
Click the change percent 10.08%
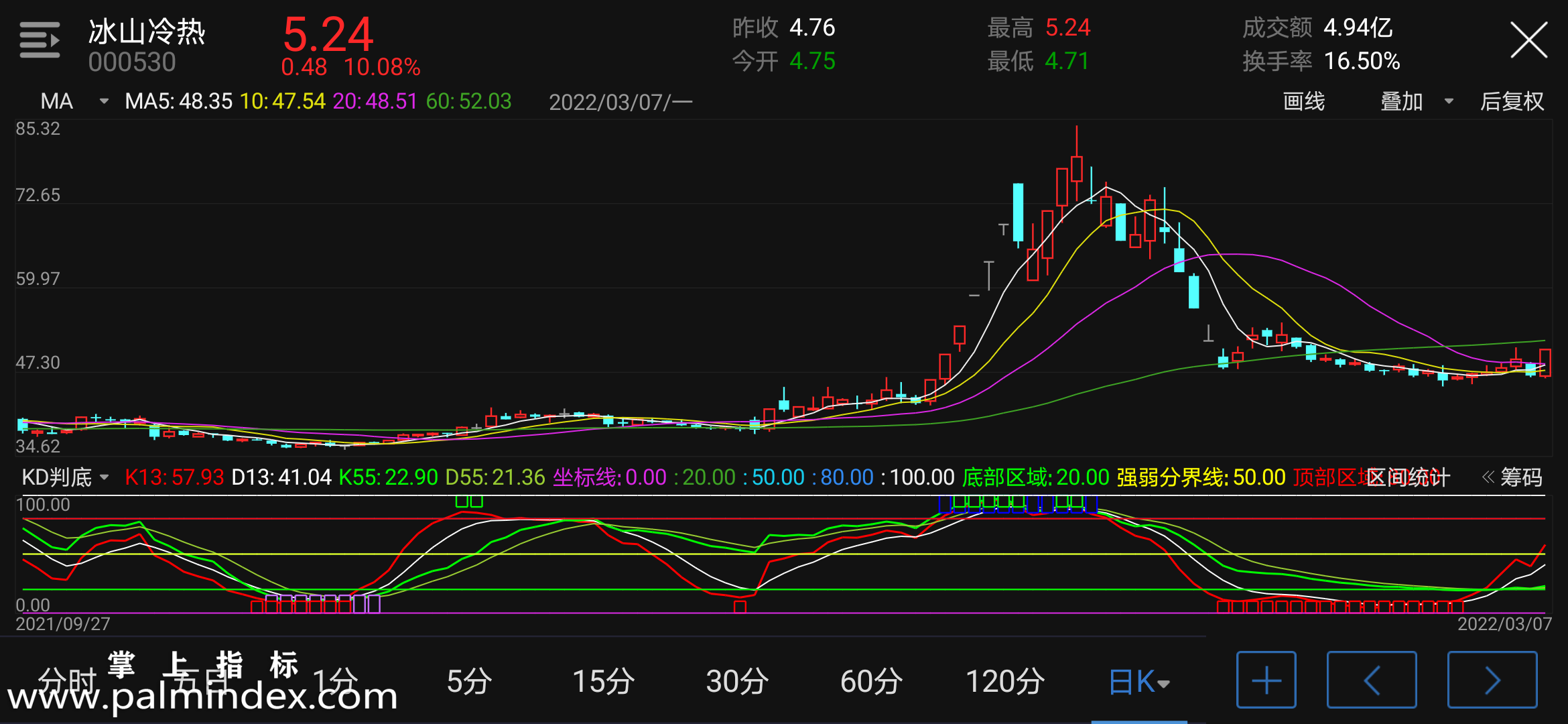[x=382, y=67]
